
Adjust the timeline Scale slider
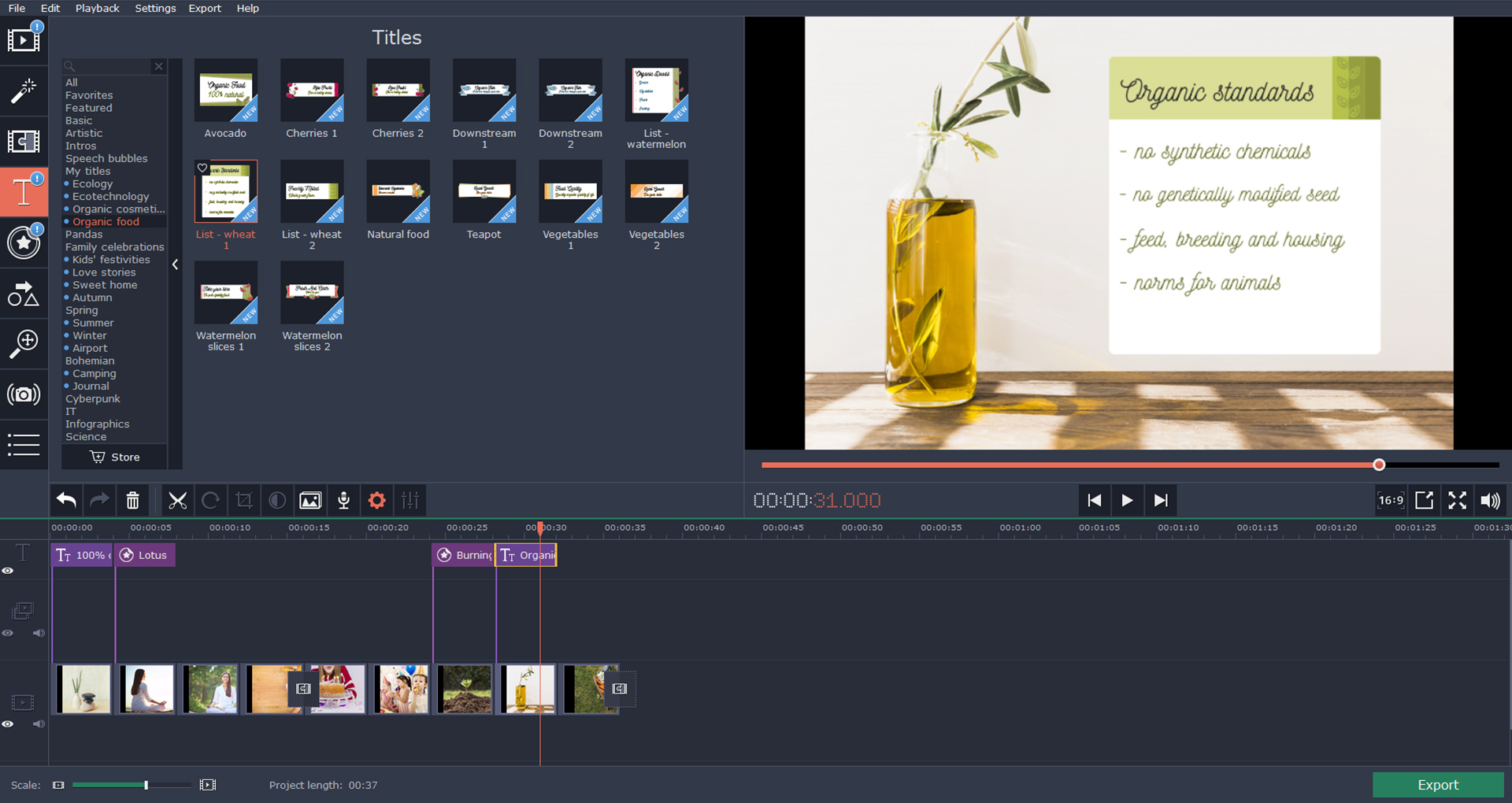(145, 784)
